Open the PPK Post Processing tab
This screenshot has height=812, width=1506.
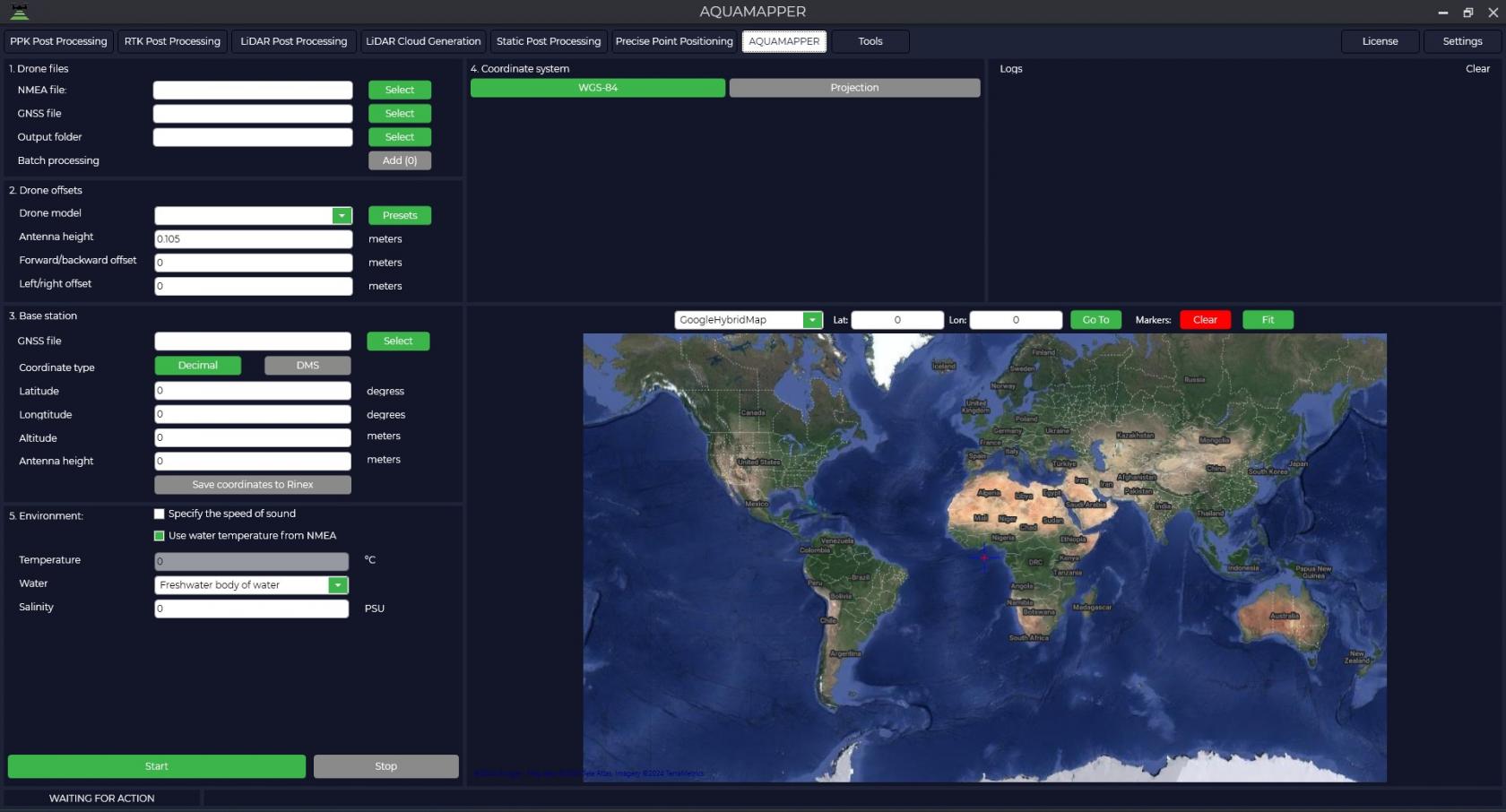click(x=58, y=41)
